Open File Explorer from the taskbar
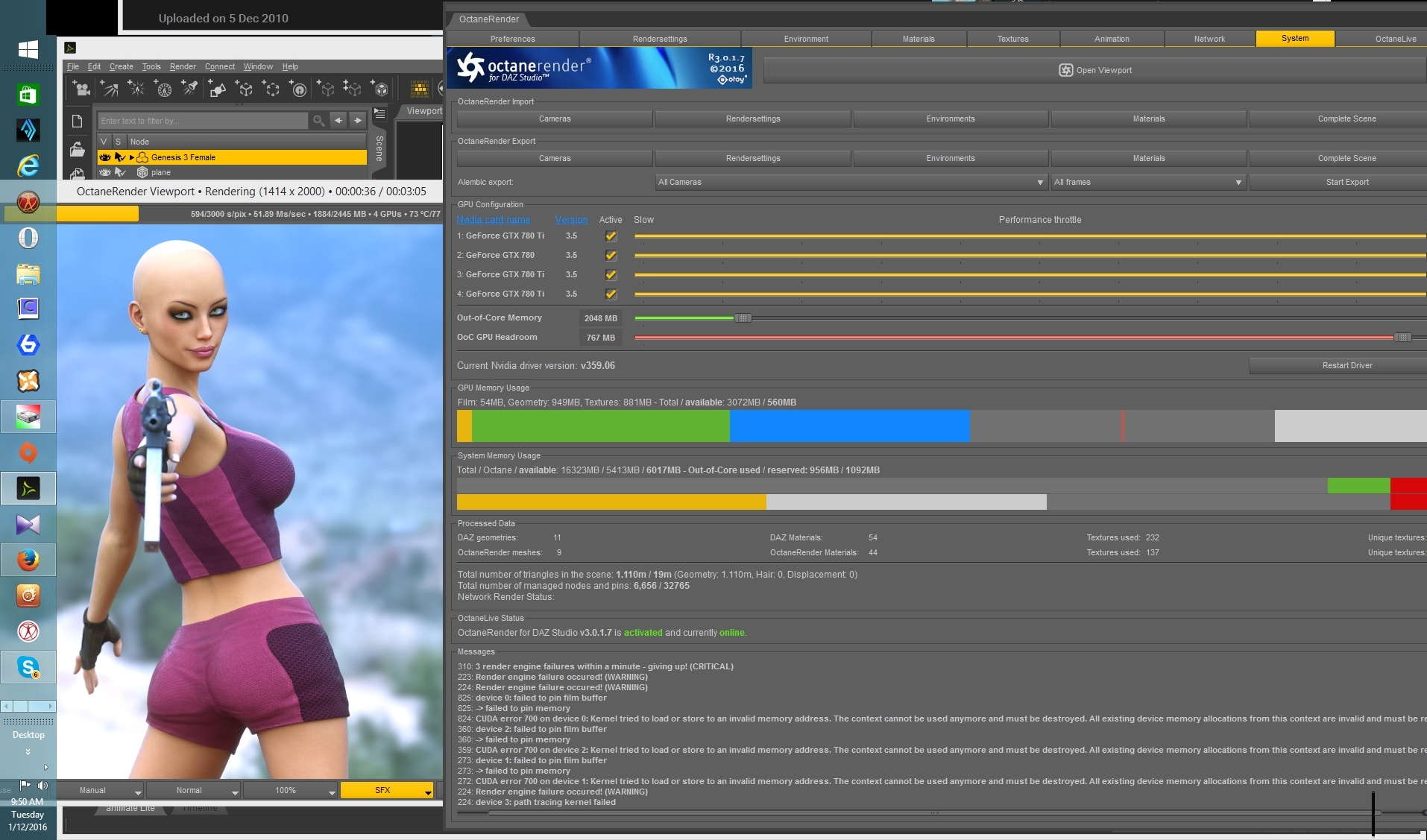Screen dimensions: 1427x840 [28, 274]
